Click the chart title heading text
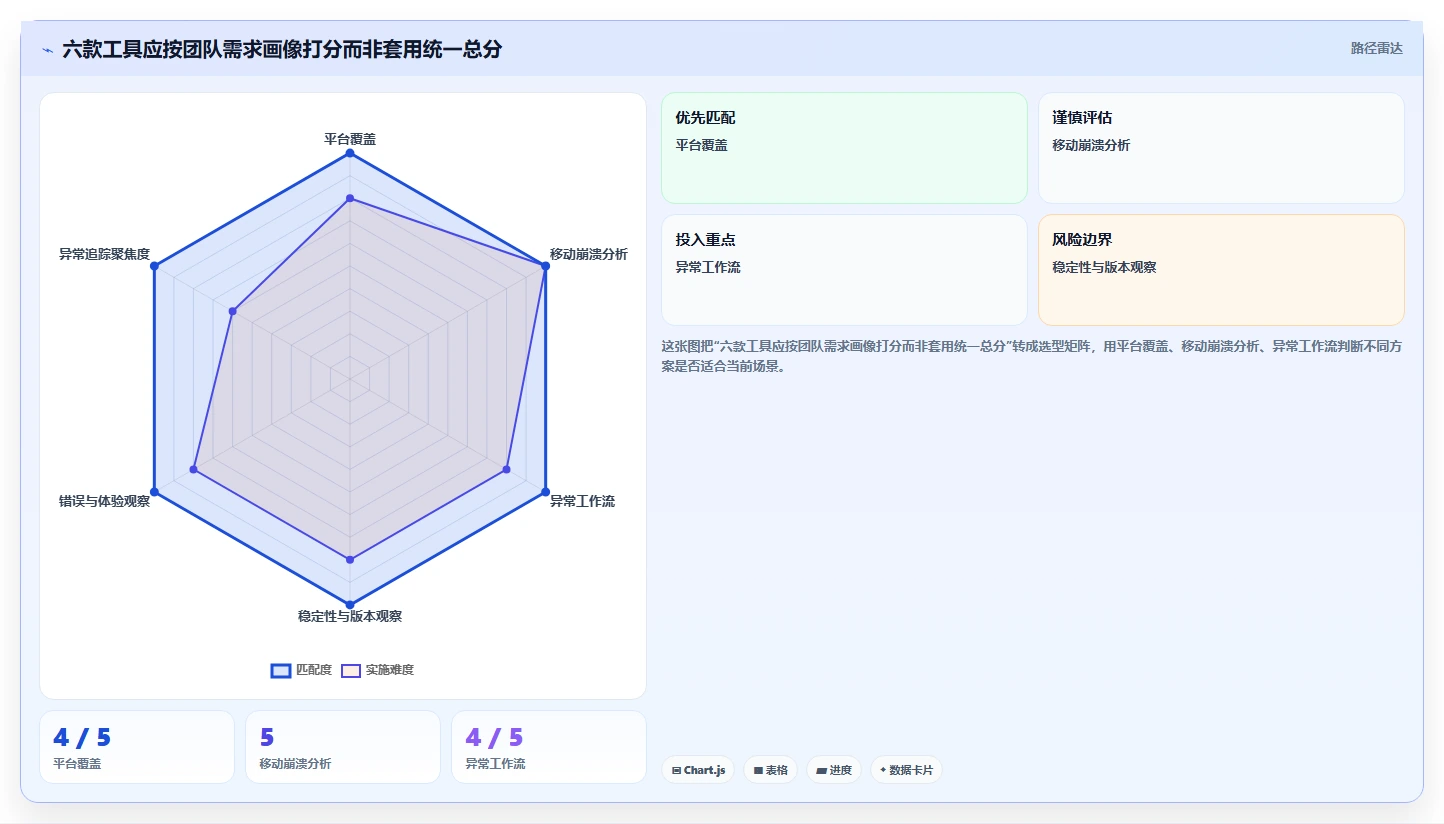This screenshot has width=1444, height=824. pyautogui.click(x=282, y=49)
